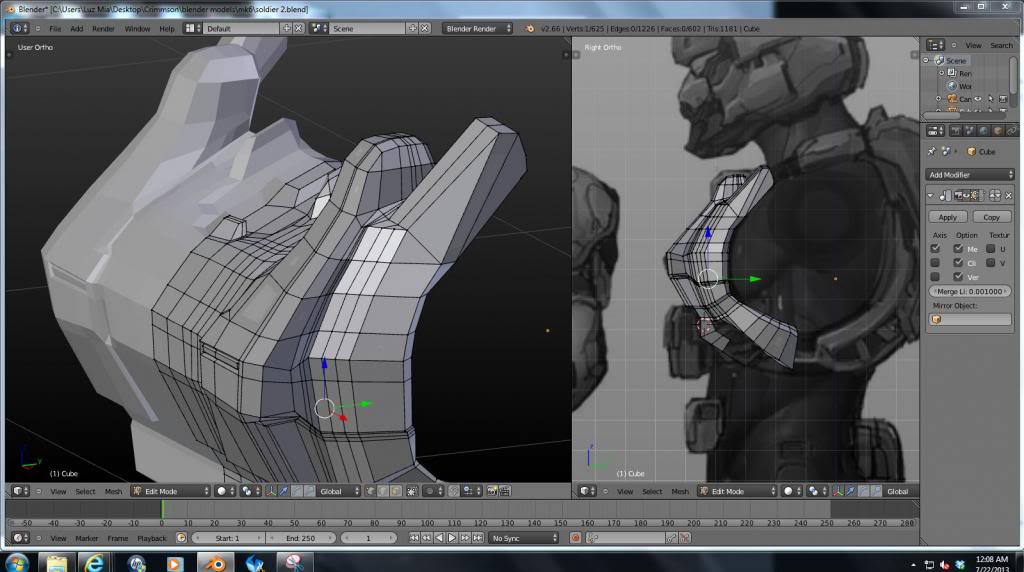1024x572 pixels.
Task: Toggle the Merge option checkbox
Action: [x=958, y=249]
